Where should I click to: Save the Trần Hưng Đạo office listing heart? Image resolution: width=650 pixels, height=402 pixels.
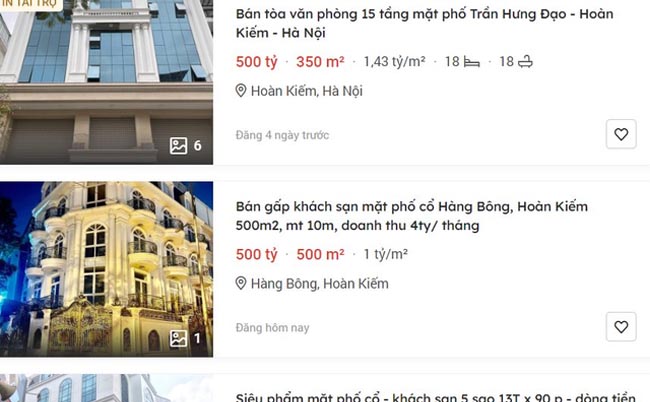tap(621, 134)
